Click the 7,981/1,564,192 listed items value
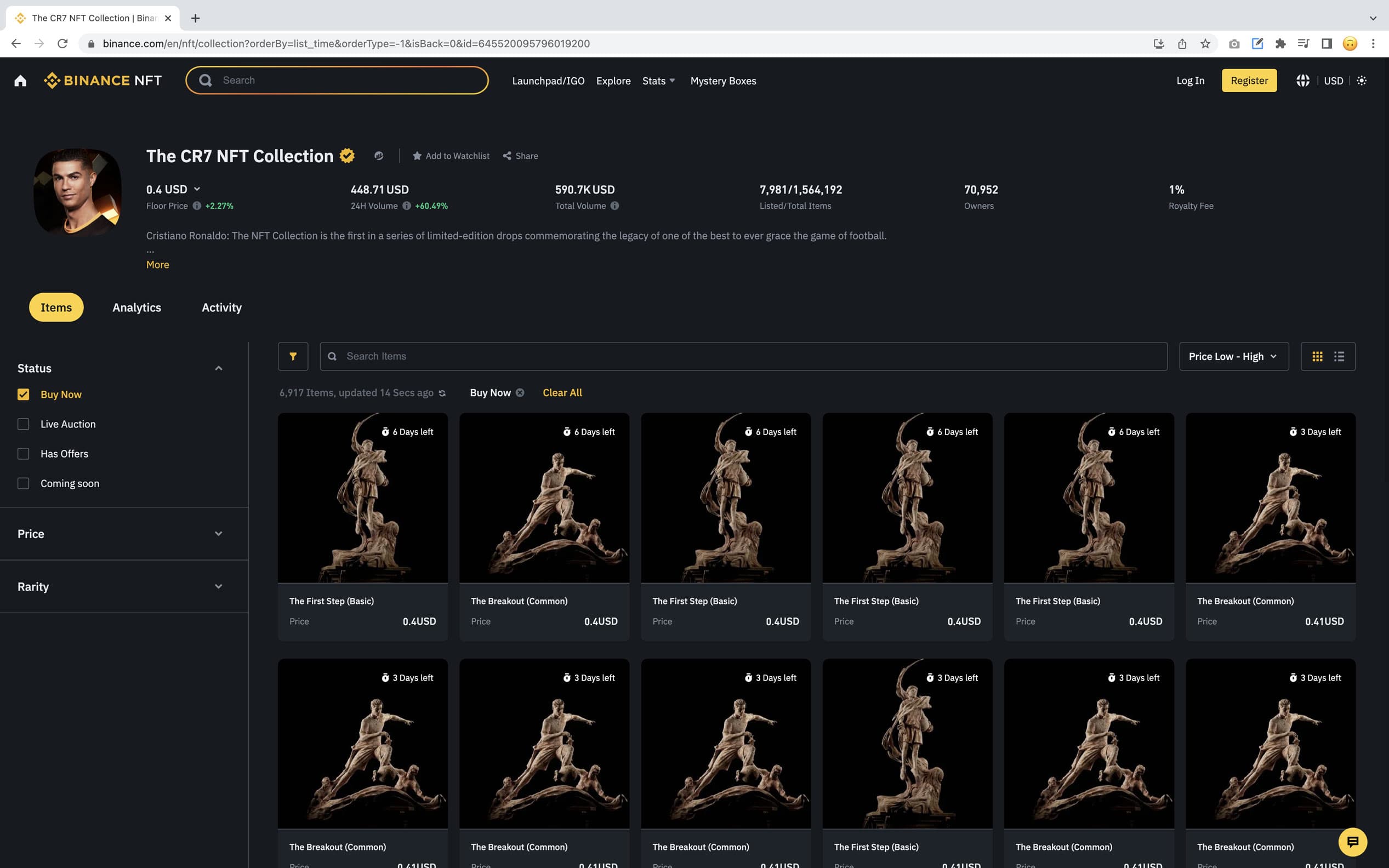The height and width of the screenshot is (868, 1389). [x=800, y=190]
